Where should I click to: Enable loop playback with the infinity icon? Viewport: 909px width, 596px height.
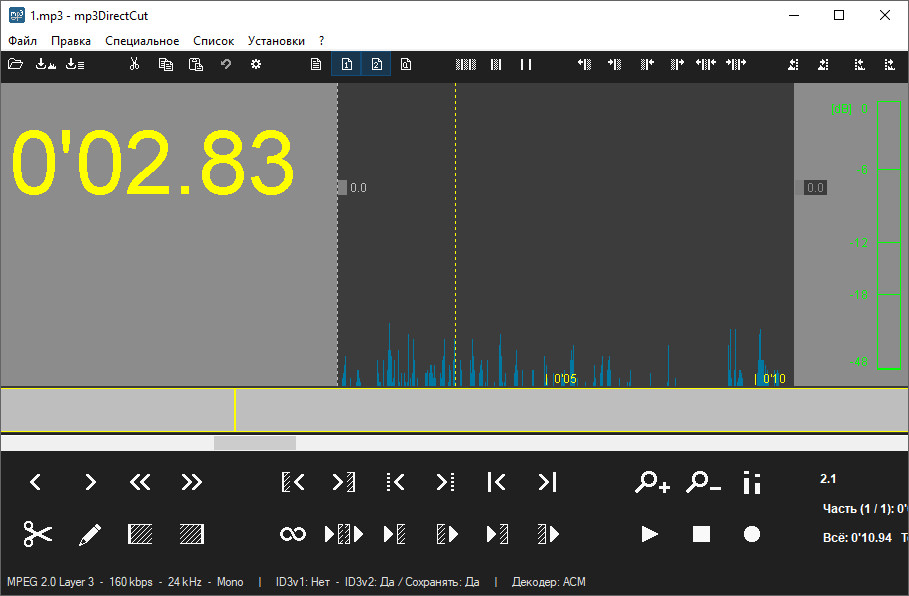coord(293,533)
